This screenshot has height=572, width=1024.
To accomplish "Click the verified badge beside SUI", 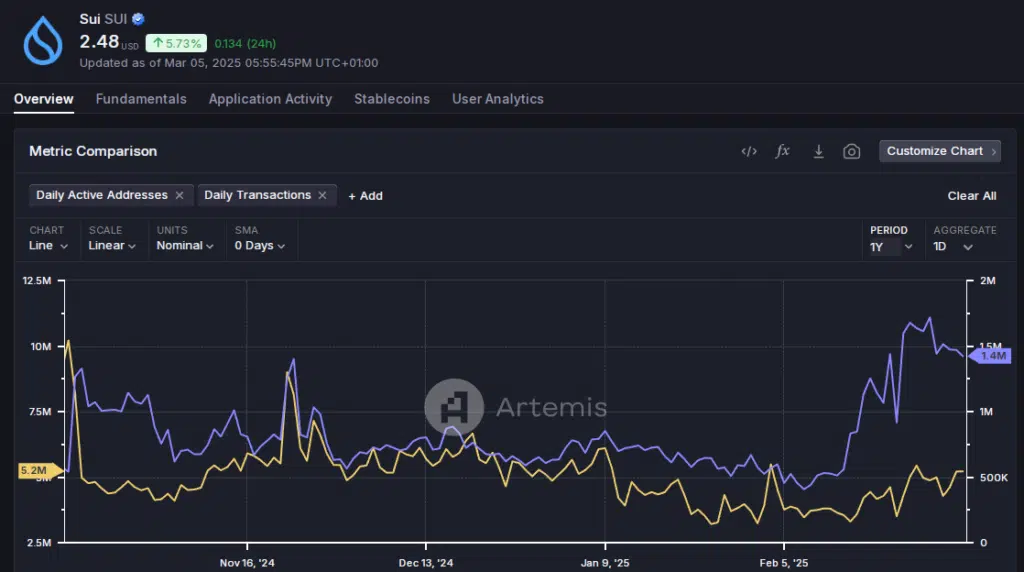I will (x=138, y=19).
